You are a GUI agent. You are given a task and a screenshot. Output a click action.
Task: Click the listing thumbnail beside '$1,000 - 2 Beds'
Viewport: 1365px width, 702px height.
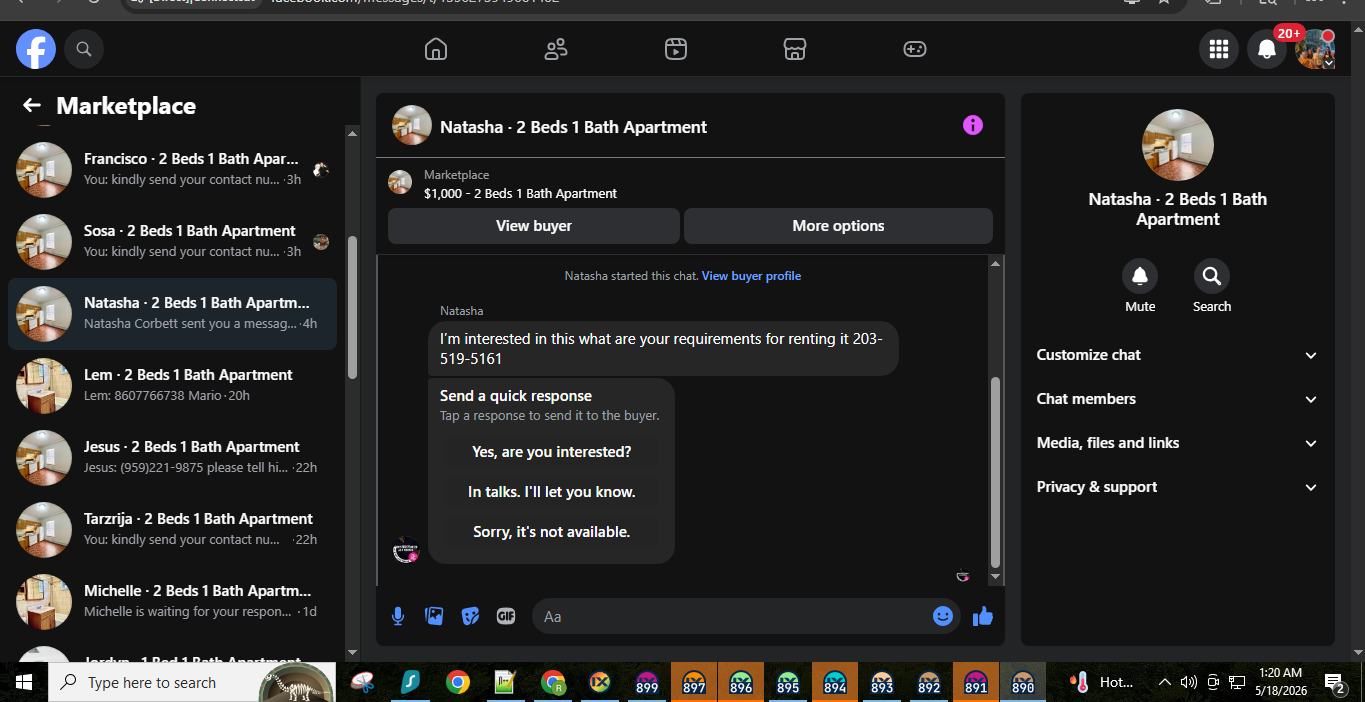[400, 182]
